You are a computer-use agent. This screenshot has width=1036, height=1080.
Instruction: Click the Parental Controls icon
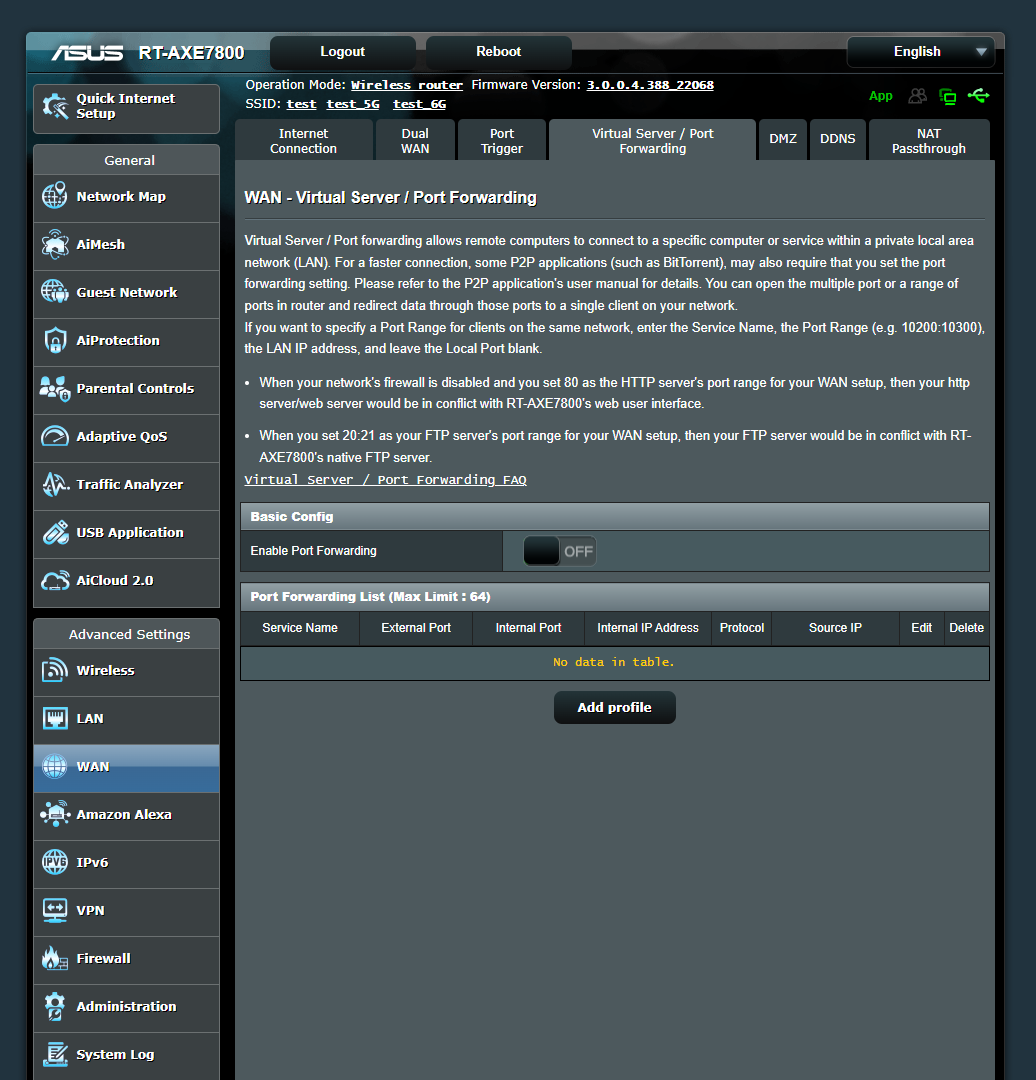coord(55,388)
